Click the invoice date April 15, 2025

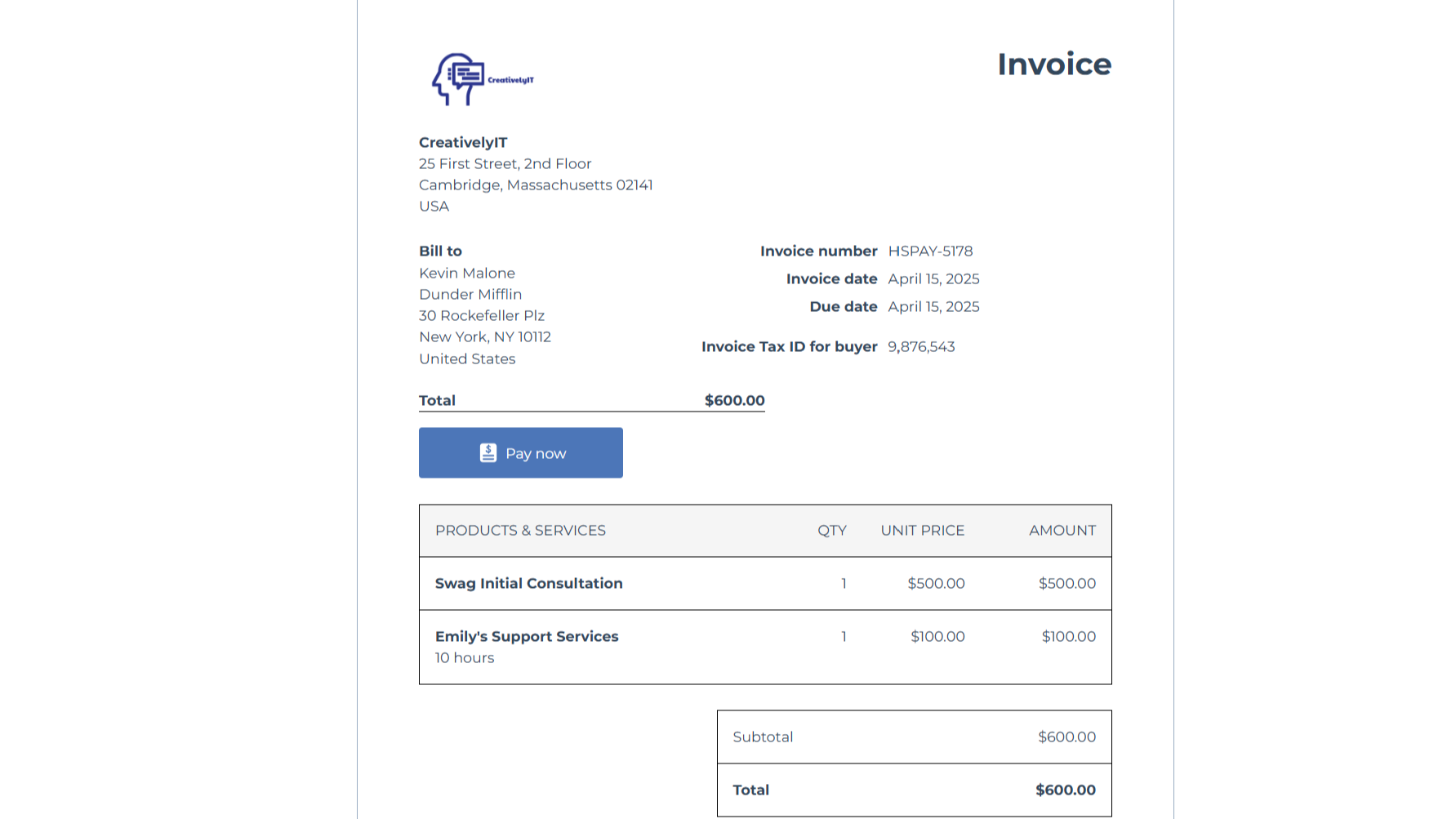click(x=933, y=279)
